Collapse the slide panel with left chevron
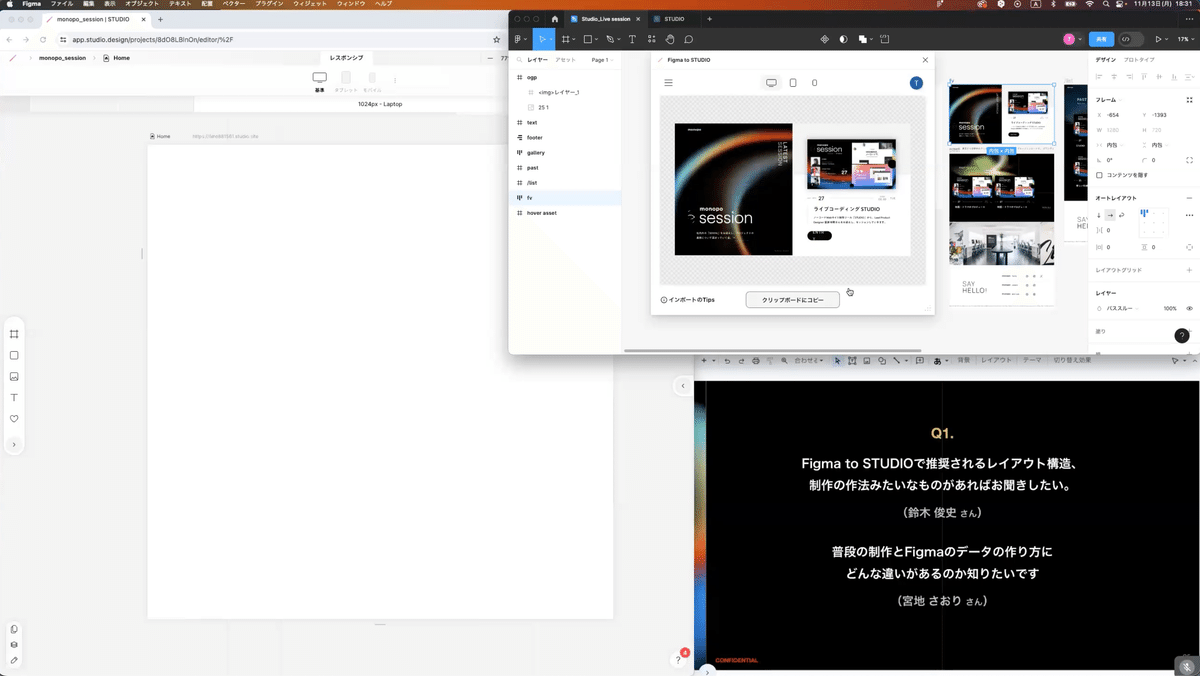1200x676 pixels. pos(683,385)
